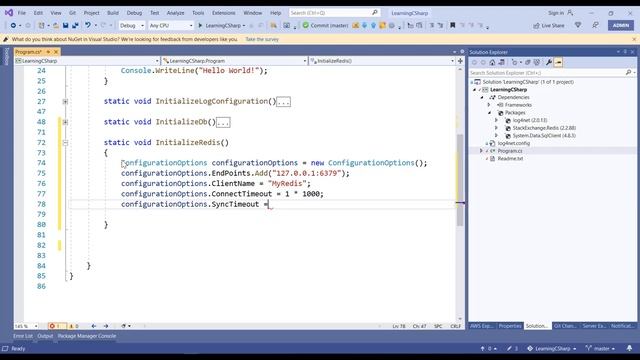This screenshot has height=360, width=640.
Task: Switch to the Properties panel tab
Action: 510,326
